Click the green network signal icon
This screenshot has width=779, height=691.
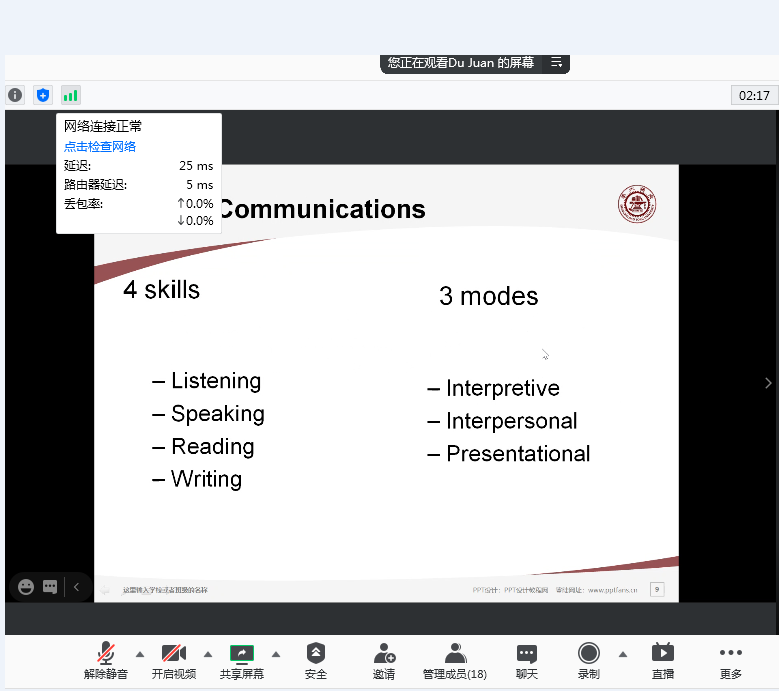coord(70,95)
